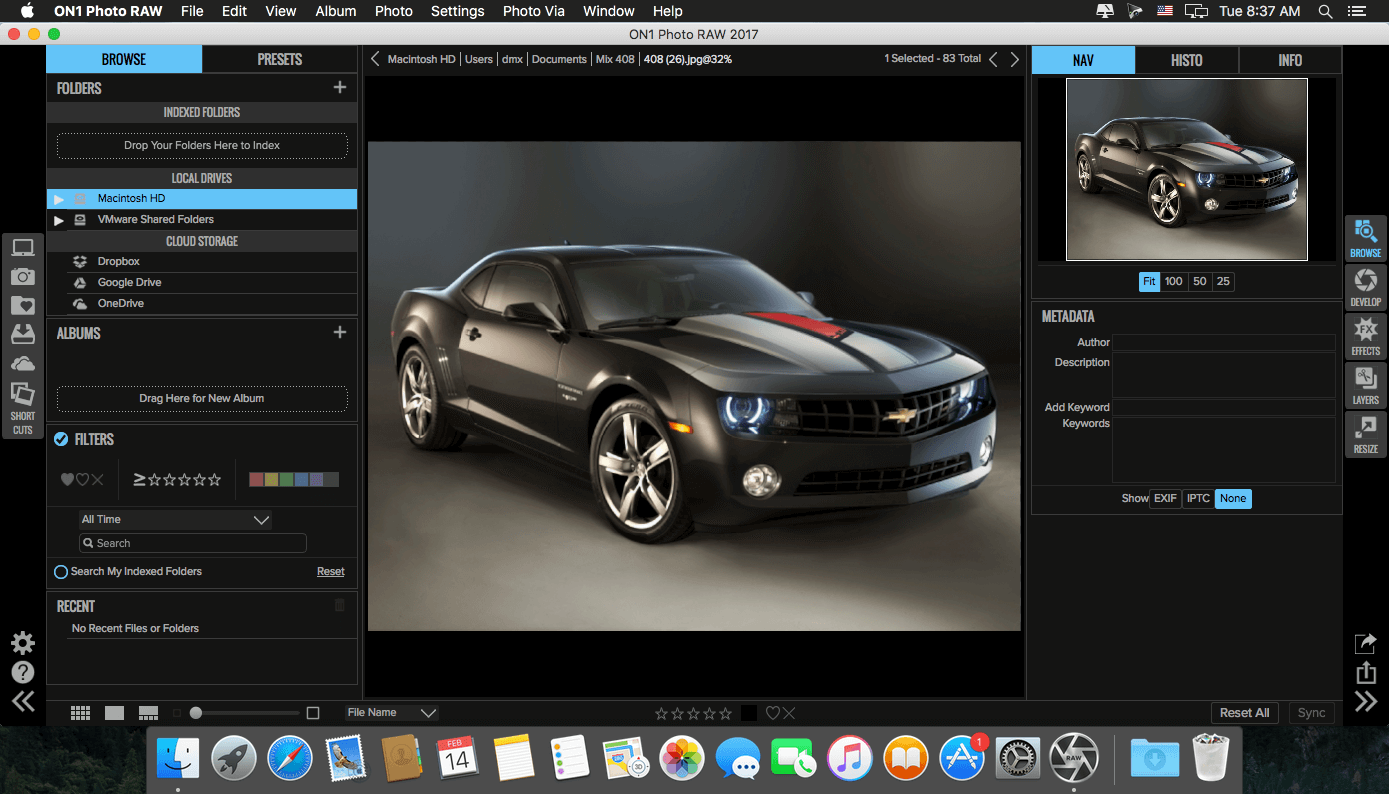Go to the next photo arrow
The width and height of the screenshot is (1389, 794).
(x=1015, y=59)
